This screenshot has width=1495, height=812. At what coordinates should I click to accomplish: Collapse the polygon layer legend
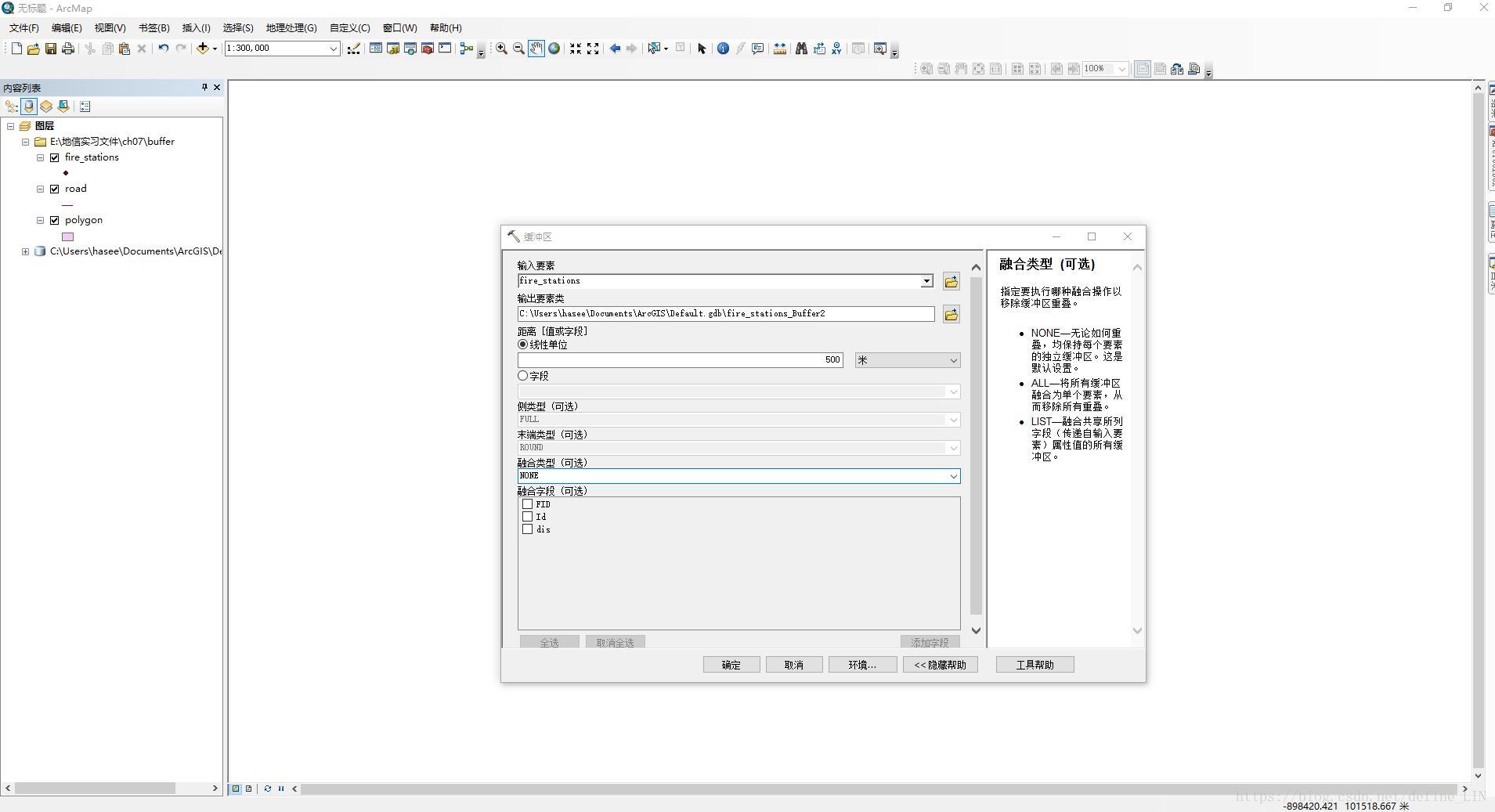(40, 220)
